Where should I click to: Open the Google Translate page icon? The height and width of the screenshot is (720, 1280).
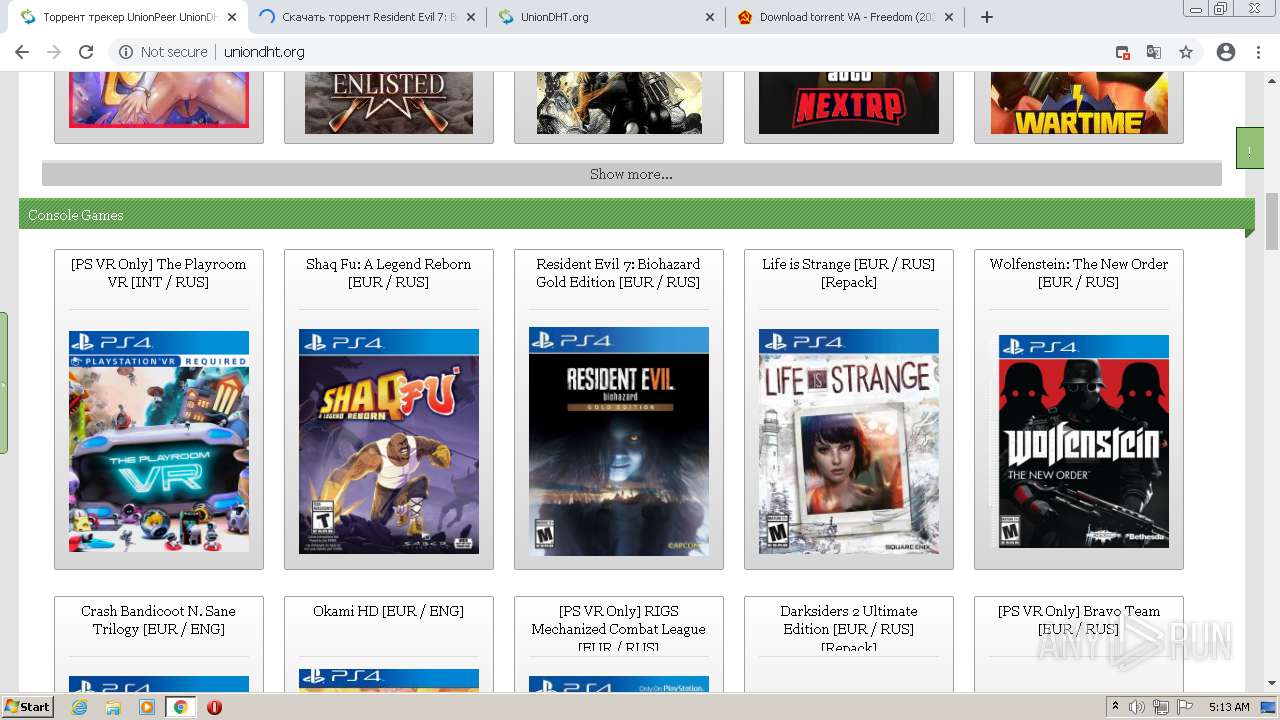(x=1154, y=52)
